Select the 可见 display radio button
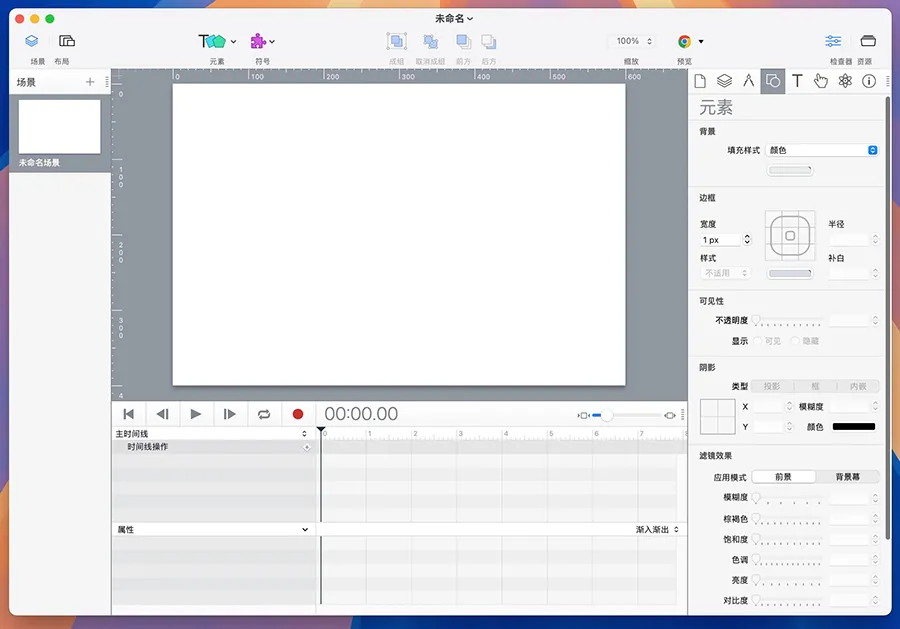This screenshot has width=900, height=629. [758, 341]
